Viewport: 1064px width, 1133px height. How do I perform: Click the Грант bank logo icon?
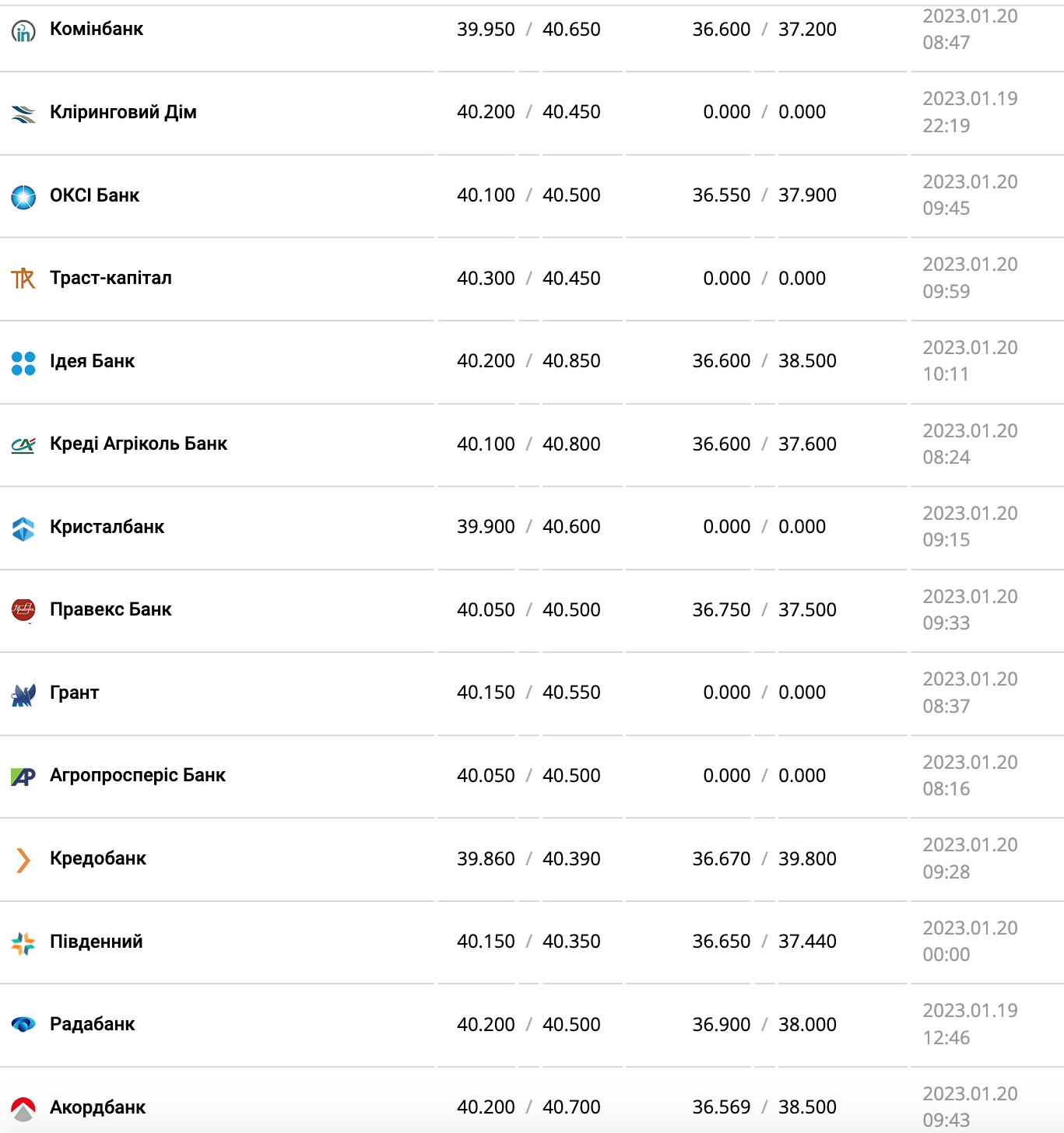(x=23, y=694)
